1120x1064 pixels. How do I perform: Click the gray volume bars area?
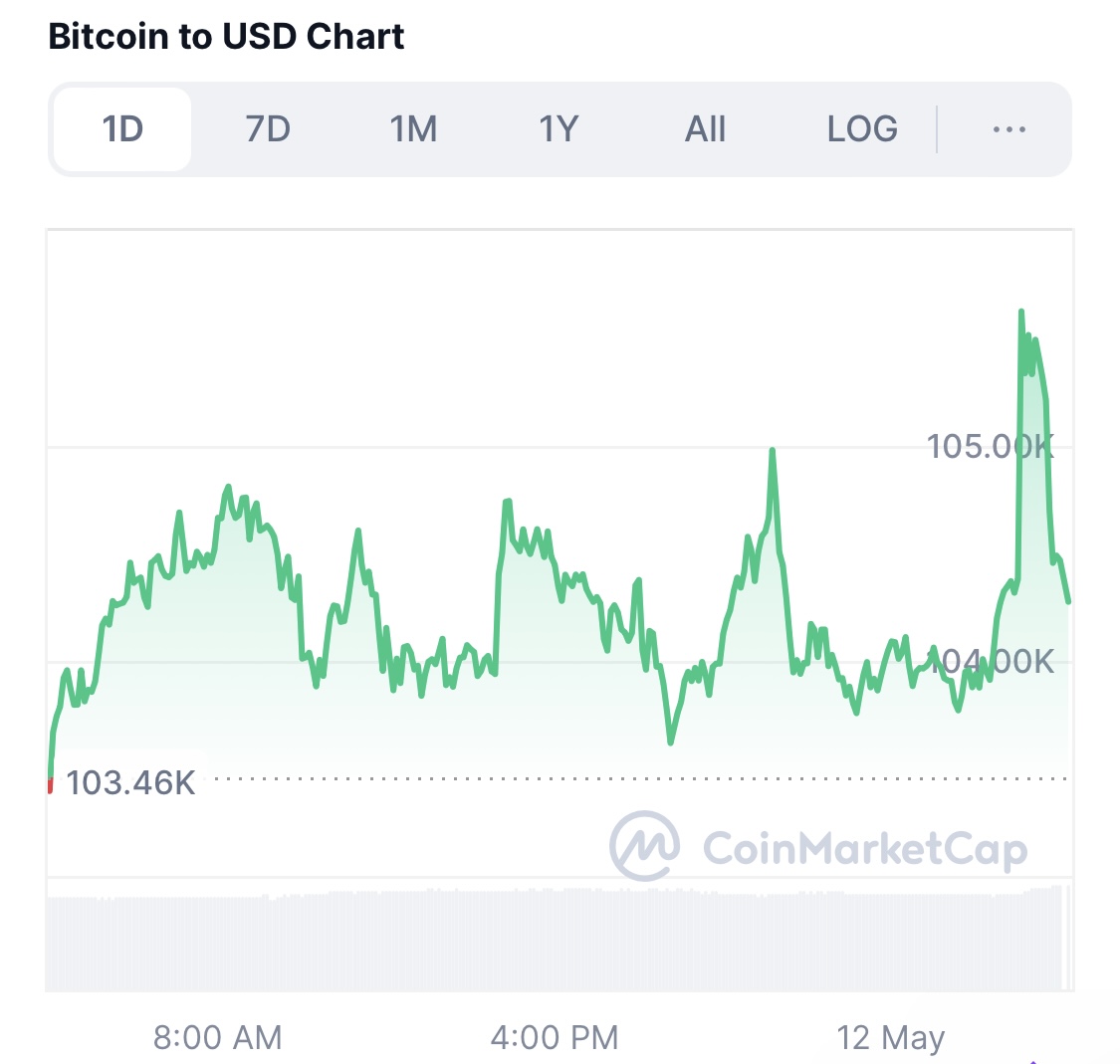[x=560, y=939]
